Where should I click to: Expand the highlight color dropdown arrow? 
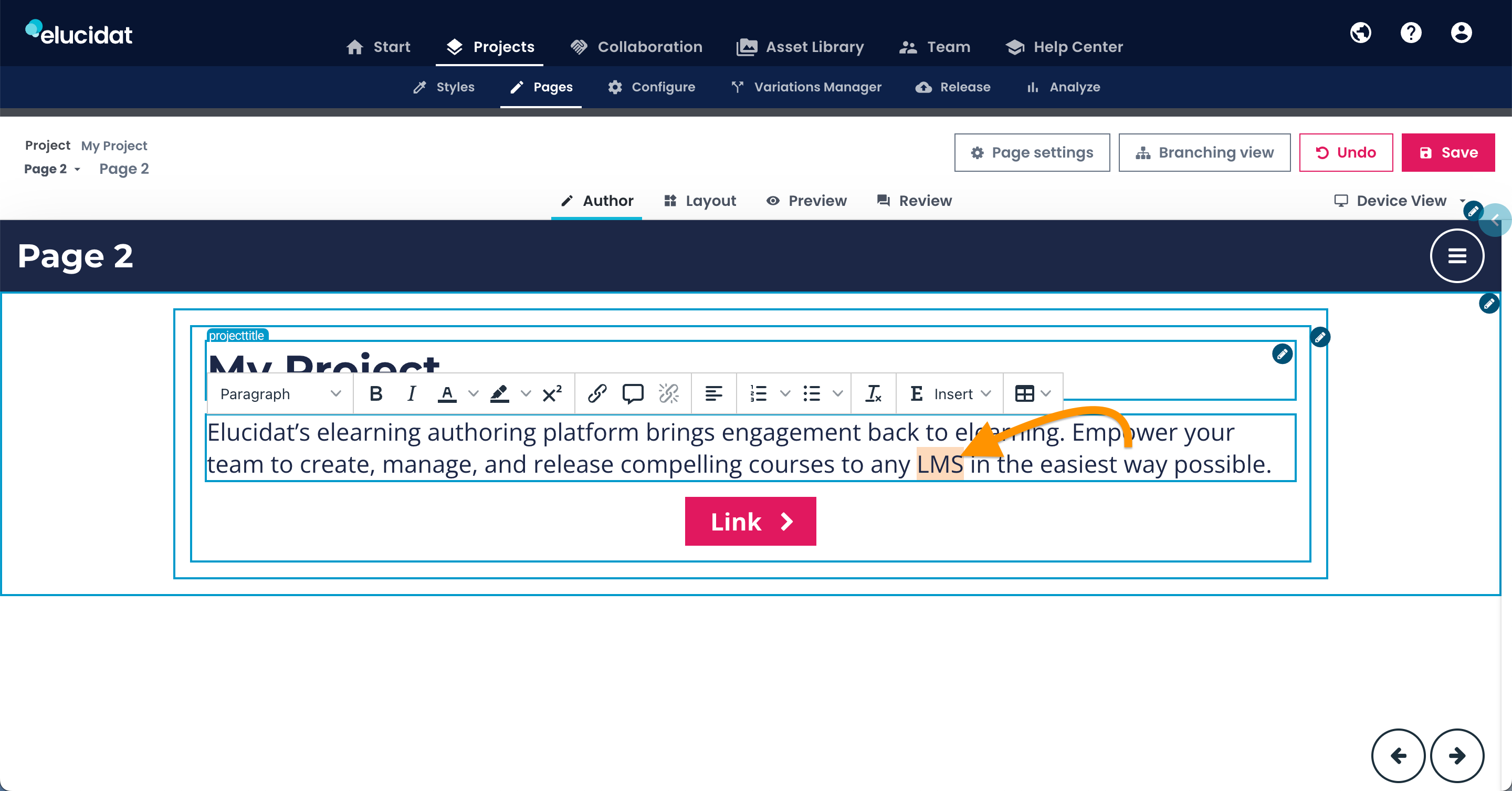coord(526,393)
